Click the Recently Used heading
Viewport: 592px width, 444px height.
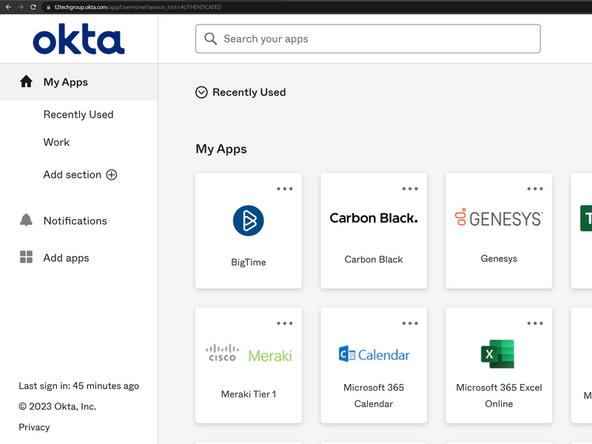249,92
